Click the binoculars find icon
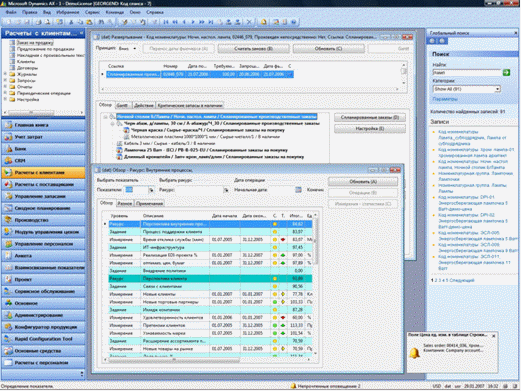Screen dimensions: 521x391 pos(101,22)
